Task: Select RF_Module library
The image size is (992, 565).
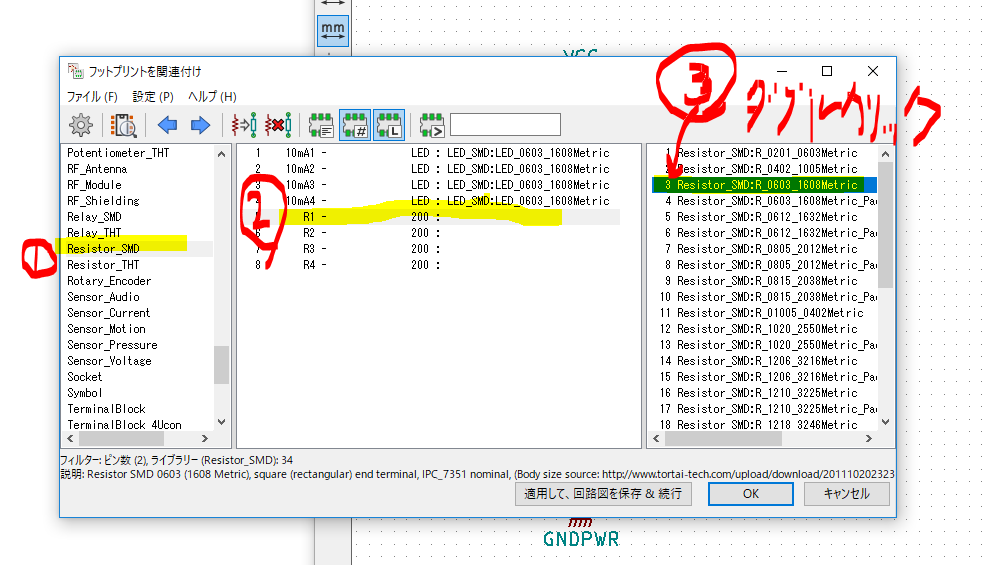Action: tap(94, 185)
